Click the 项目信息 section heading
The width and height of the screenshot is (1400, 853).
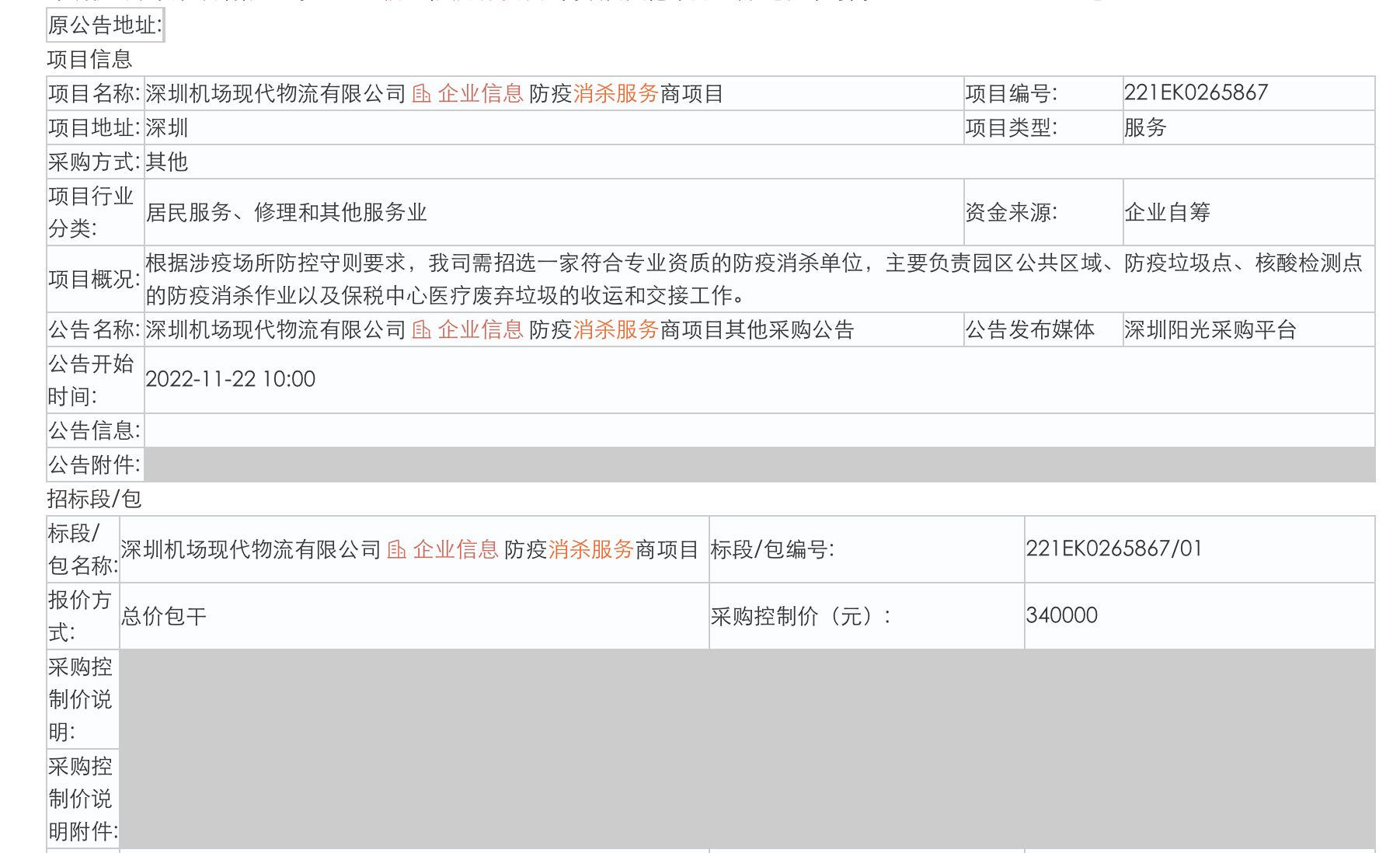[x=89, y=60]
